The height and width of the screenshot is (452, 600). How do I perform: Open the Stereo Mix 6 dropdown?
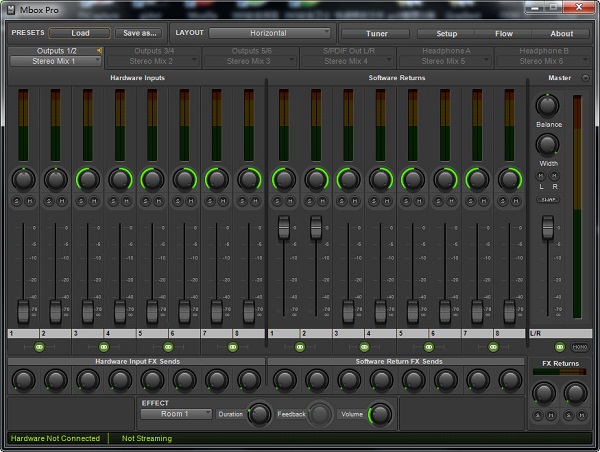click(x=542, y=61)
